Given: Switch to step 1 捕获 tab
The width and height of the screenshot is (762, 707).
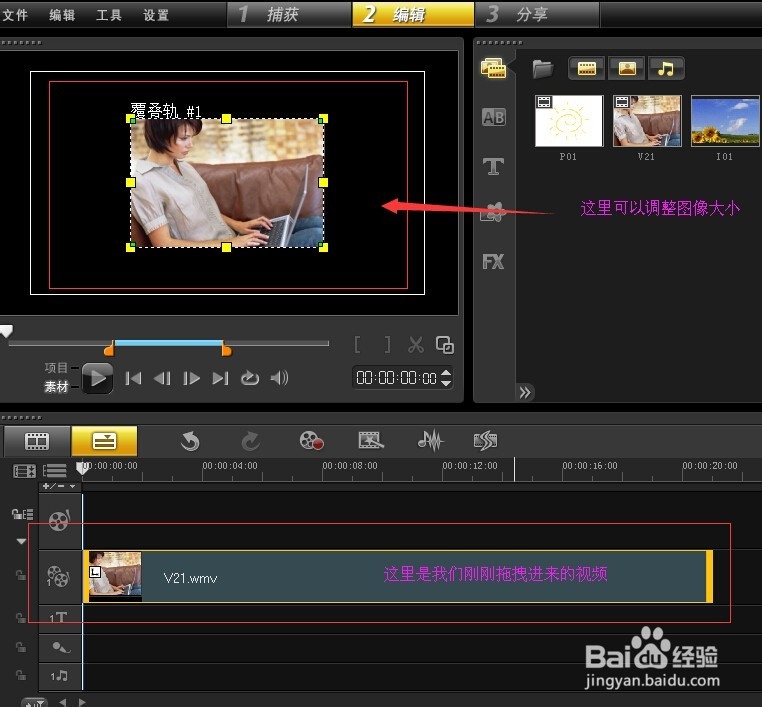Looking at the screenshot, I should 289,14.
